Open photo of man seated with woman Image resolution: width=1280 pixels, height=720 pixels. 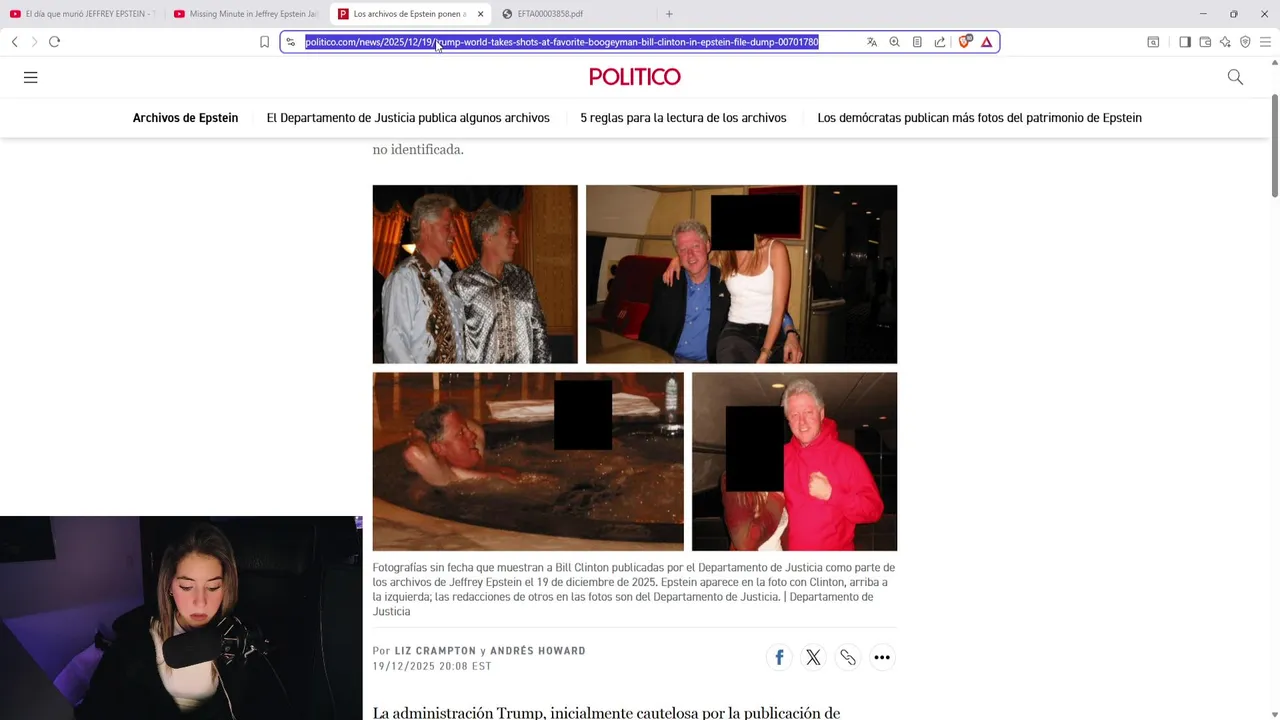pos(741,274)
